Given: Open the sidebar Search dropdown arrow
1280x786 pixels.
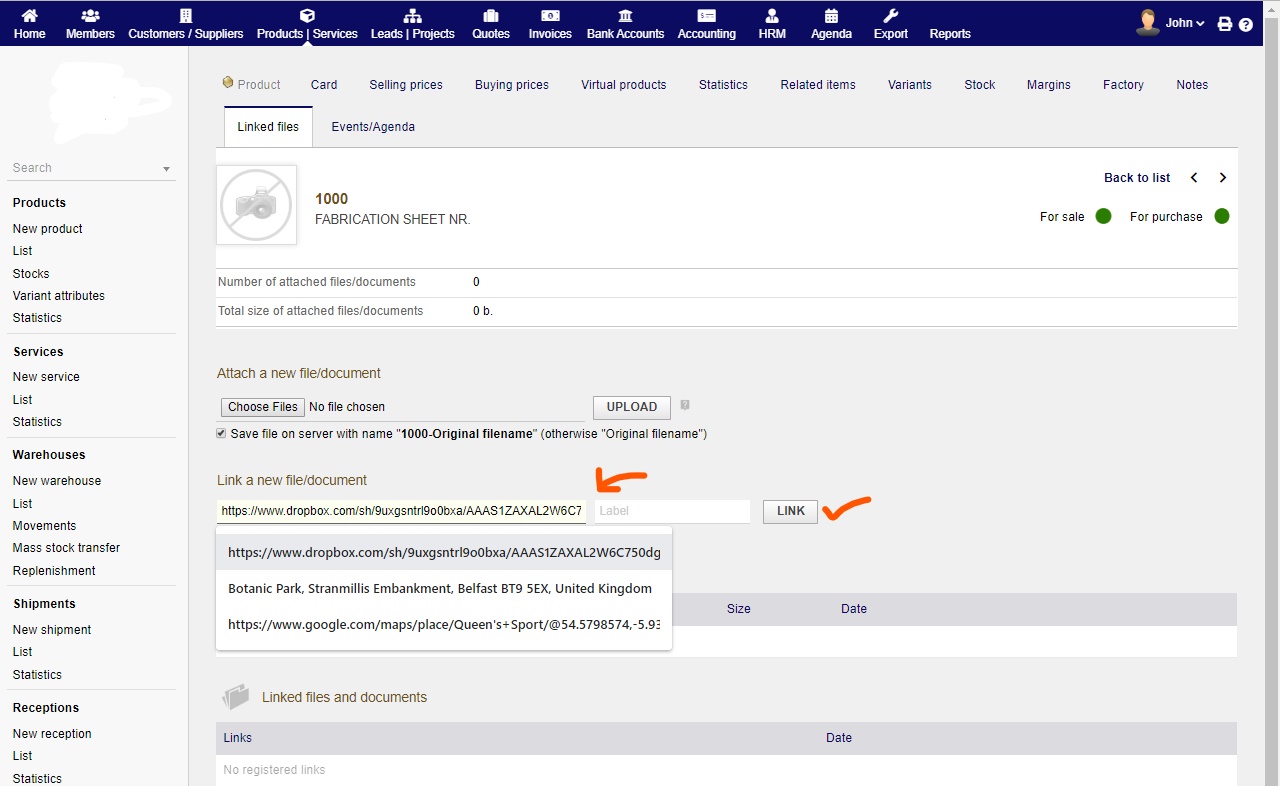Looking at the screenshot, I should coord(166,169).
